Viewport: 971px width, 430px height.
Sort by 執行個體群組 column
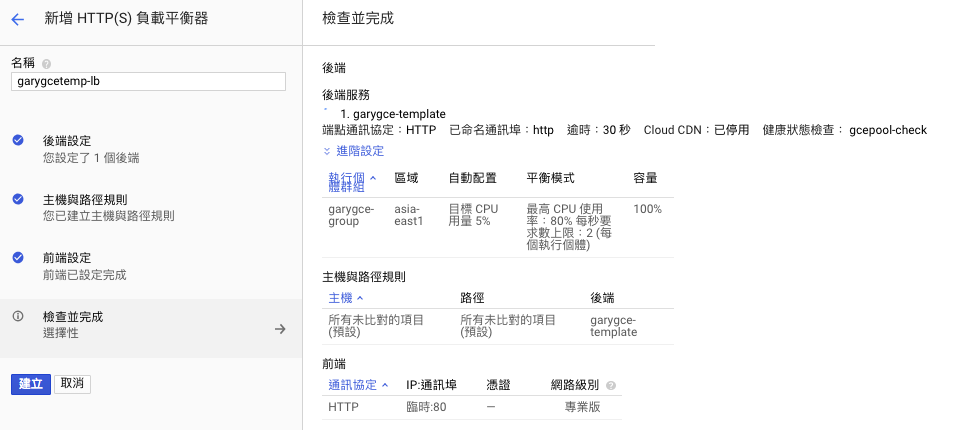point(348,180)
